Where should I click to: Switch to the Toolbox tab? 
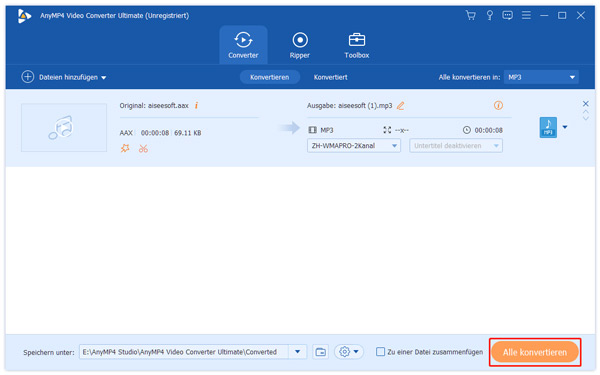click(357, 45)
